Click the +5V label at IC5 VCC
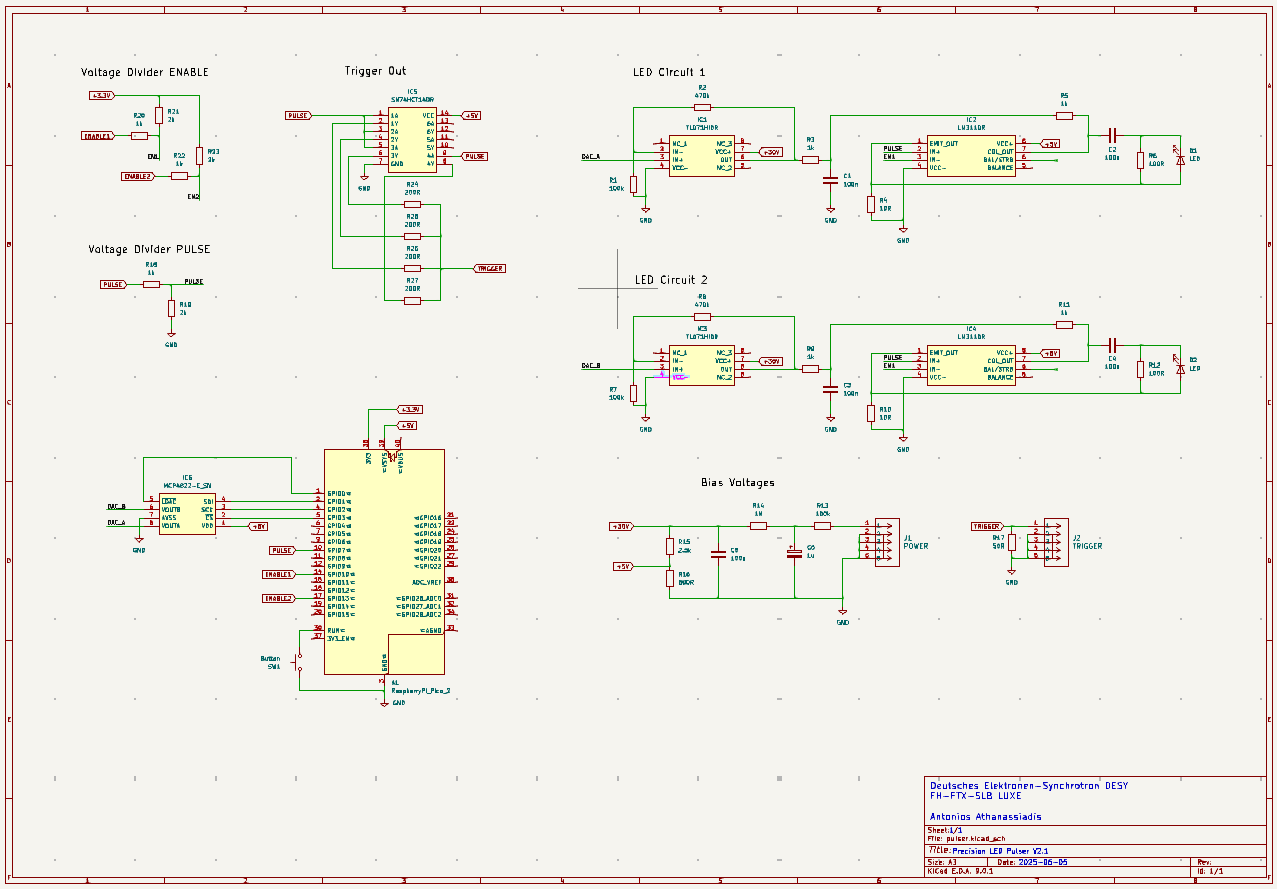Image resolution: width=1277 pixels, height=889 pixels. click(471, 115)
